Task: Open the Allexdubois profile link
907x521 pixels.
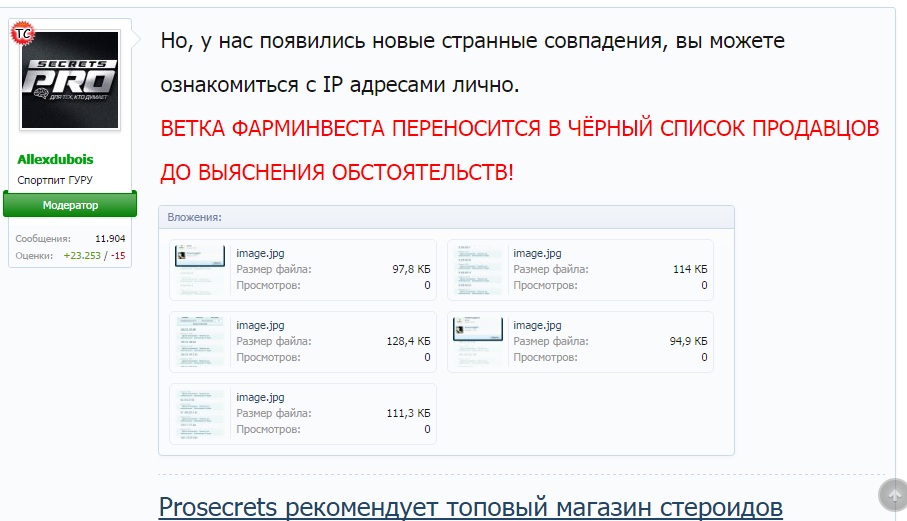Action: (55, 159)
